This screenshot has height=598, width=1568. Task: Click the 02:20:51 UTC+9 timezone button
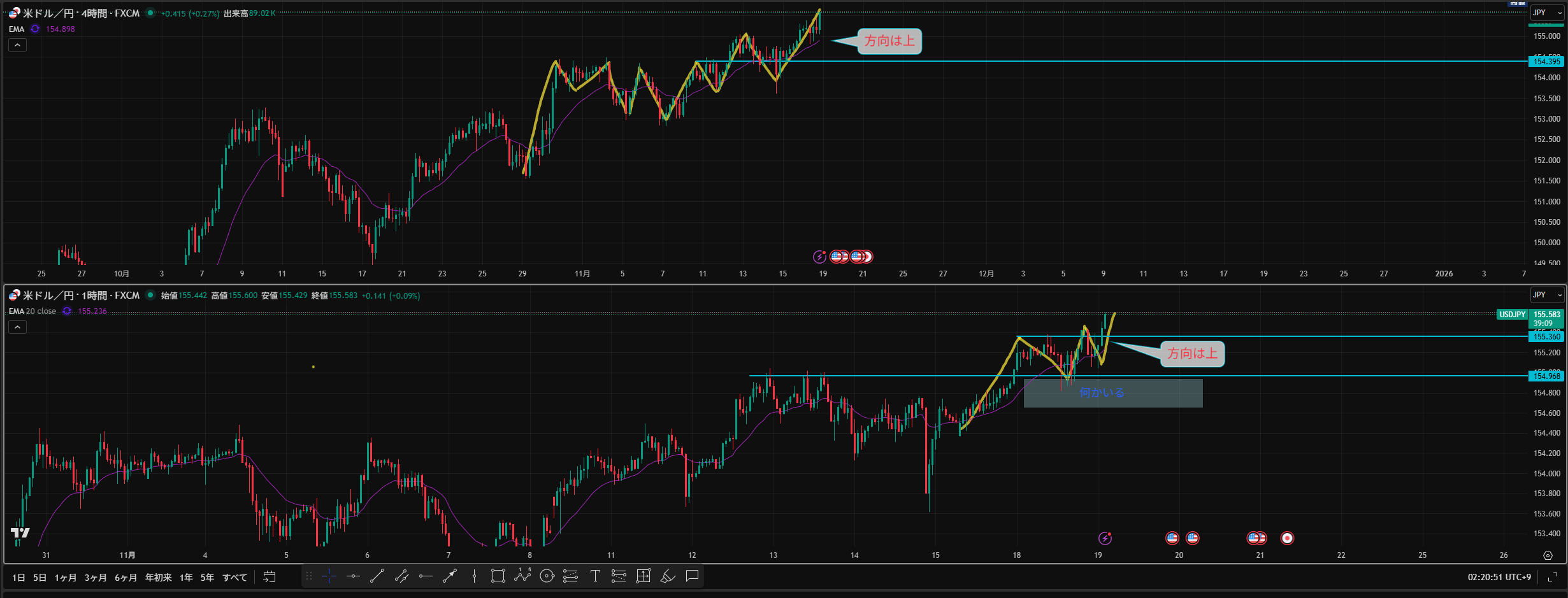point(1499,577)
